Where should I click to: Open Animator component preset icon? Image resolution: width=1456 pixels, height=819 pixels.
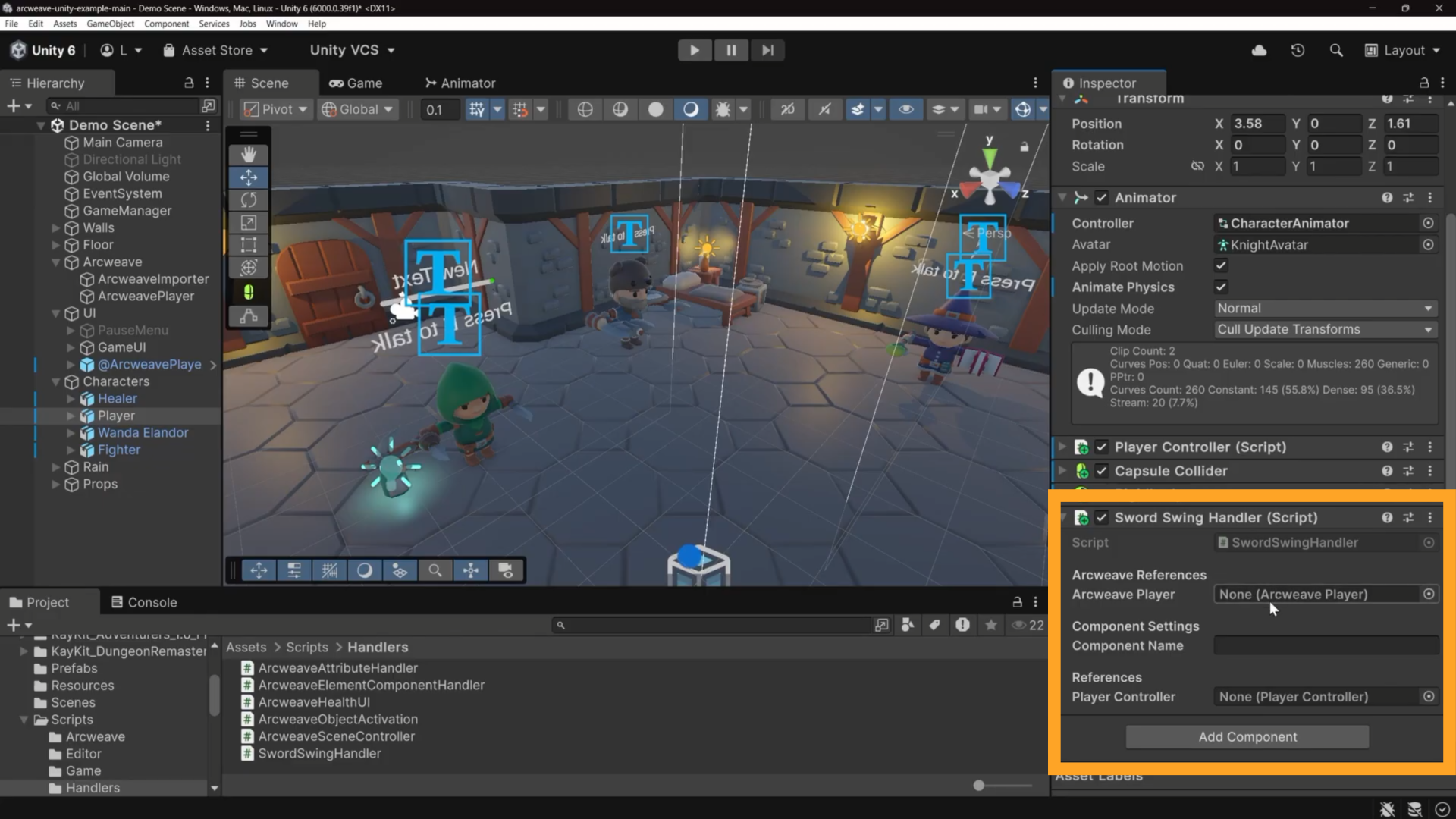click(1408, 198)
